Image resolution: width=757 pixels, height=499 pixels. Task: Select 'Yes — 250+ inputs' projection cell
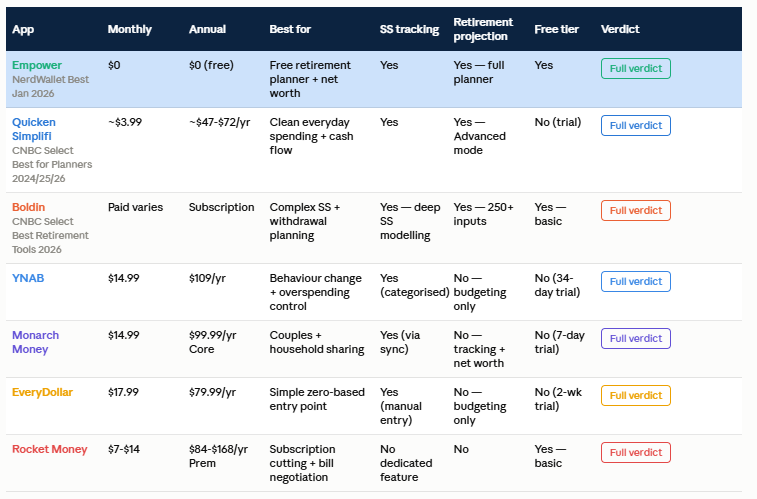click(483, 214)
